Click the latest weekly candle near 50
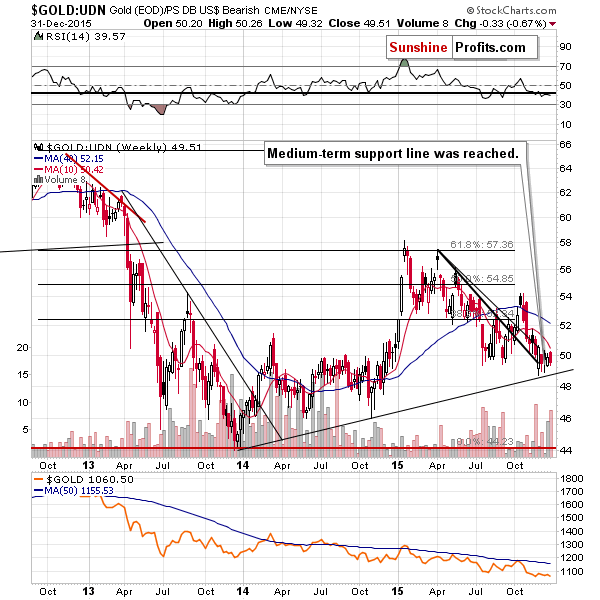 click(x=551, y=358)
